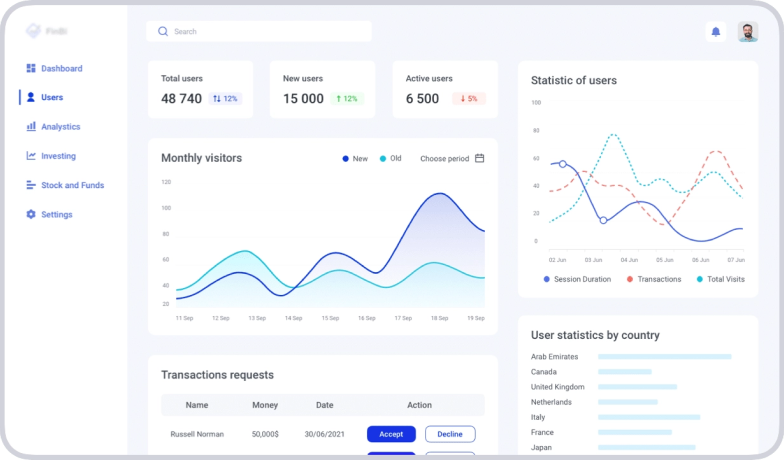Viewport: 784px width, 460px height.
Task: Click the Users person icon in sidebar
Action: [31, 98]
